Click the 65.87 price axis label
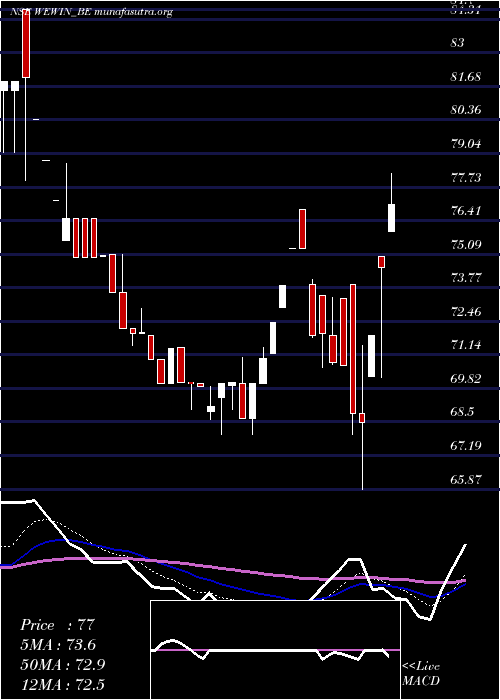 pos(466,479)
